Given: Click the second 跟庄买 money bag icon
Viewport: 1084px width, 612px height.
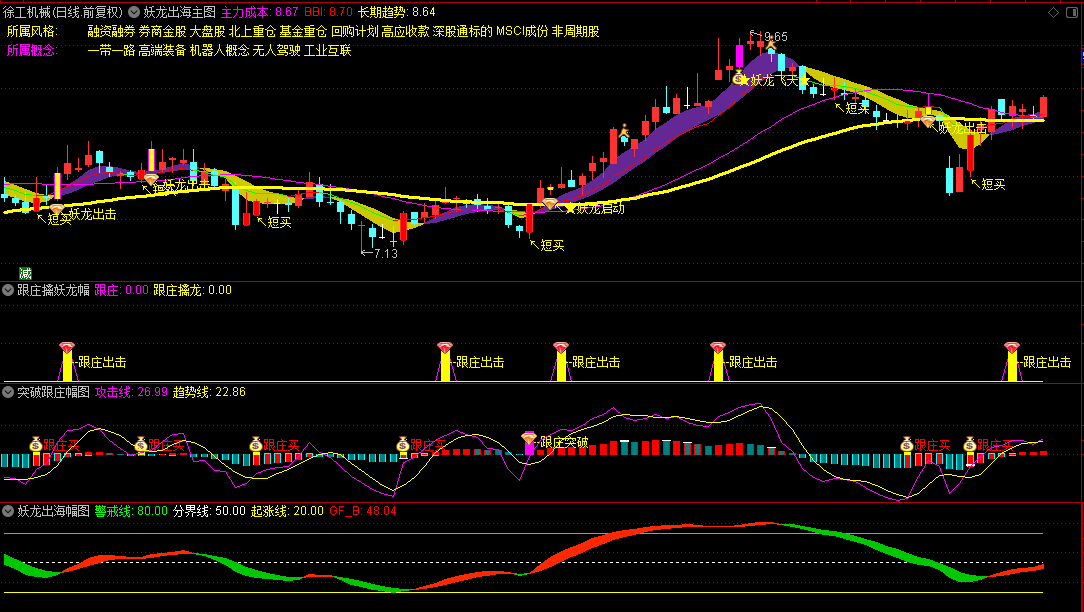Looking at the screenshot, I should (140, 444).
